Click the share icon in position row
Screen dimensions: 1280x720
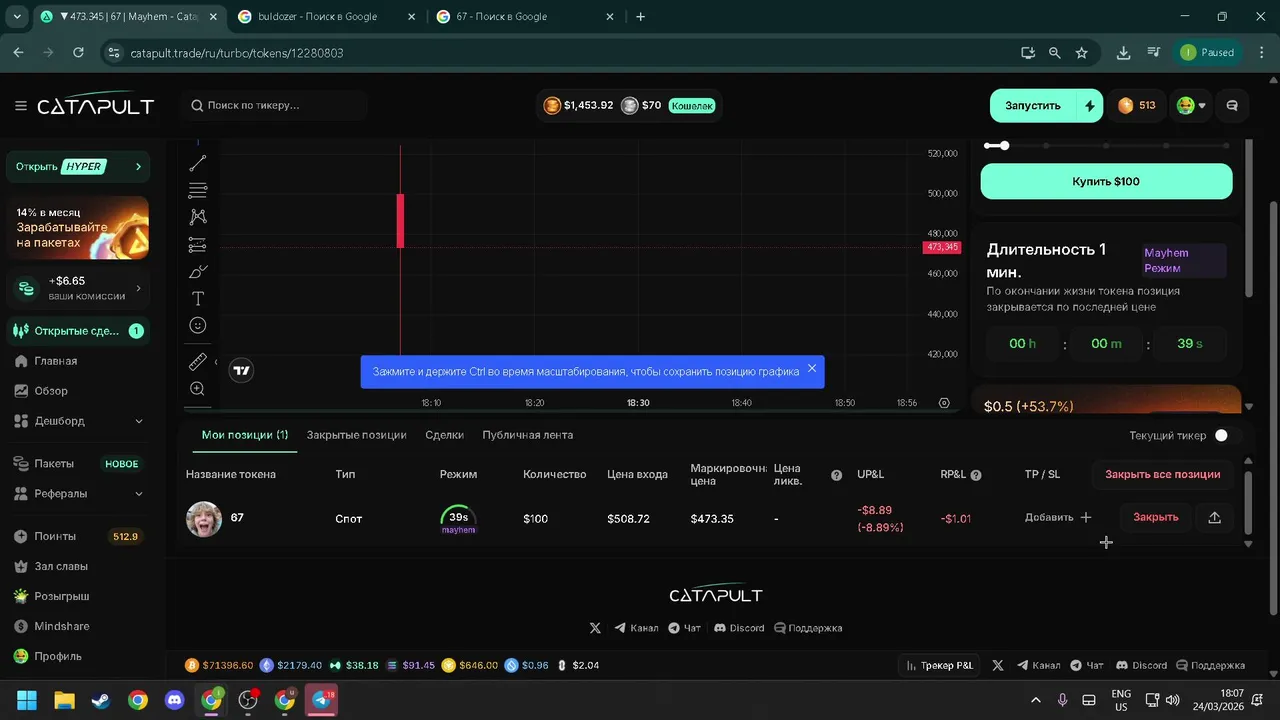1215,517
